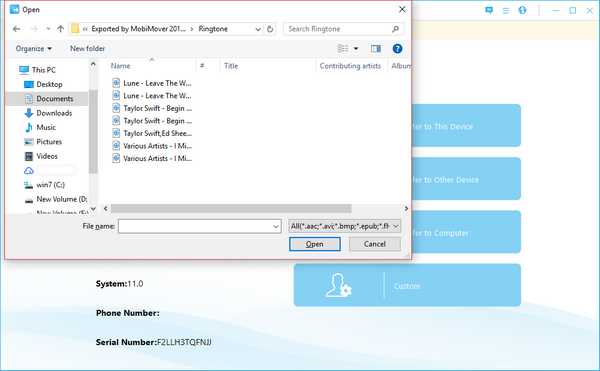600x371 pixels.
Task: Sort by Title column header
Action: (231, 66)
